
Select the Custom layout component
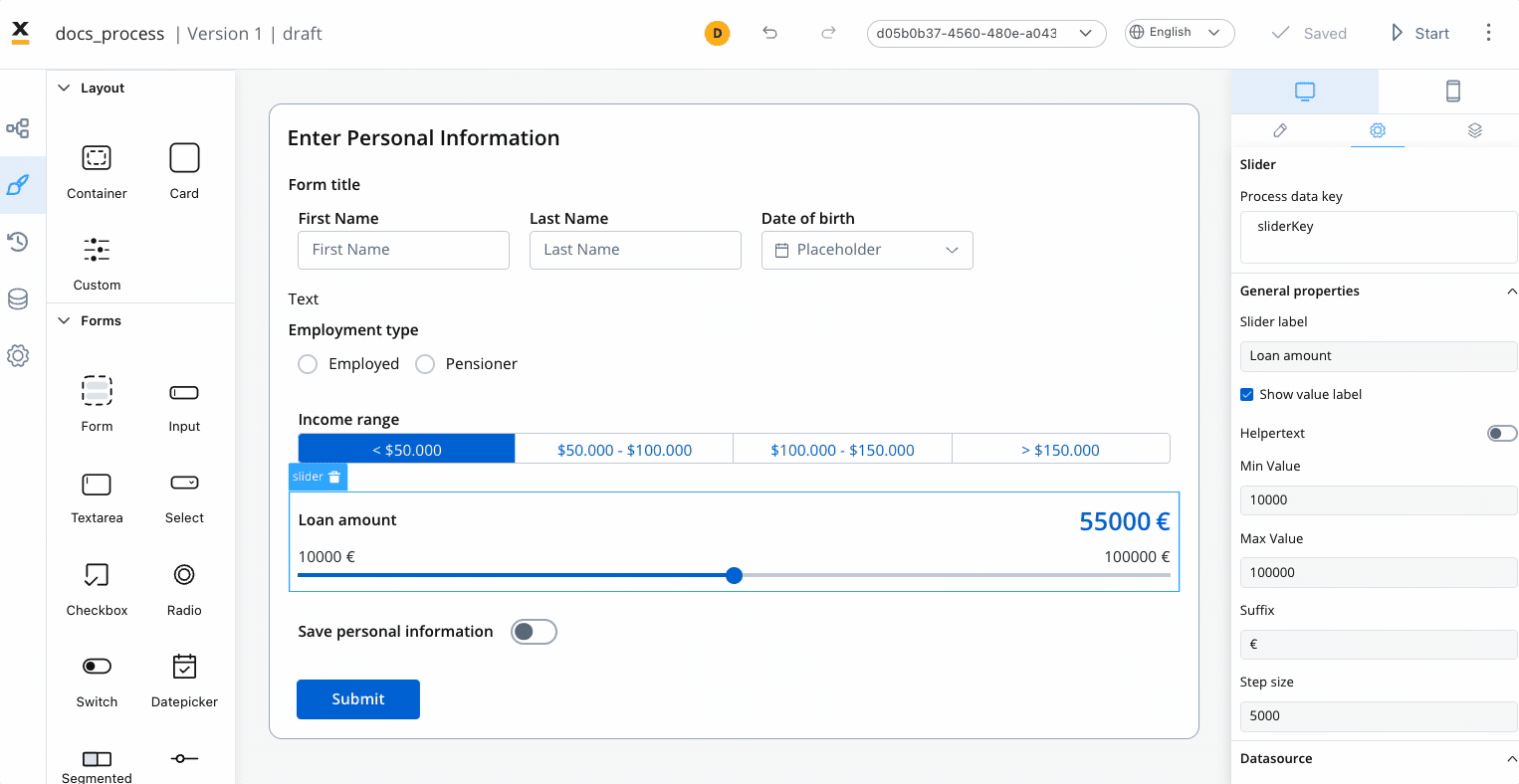[97, 263]
